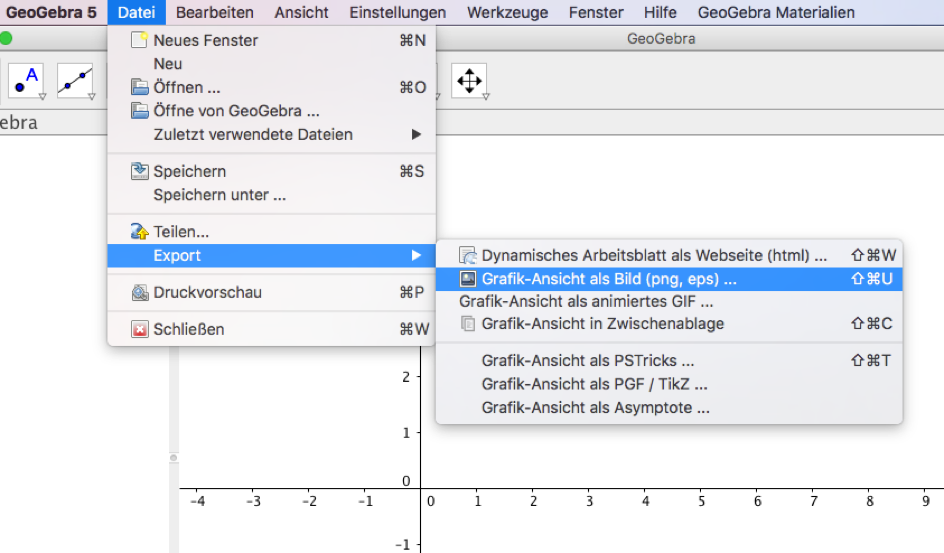Select the Move Graphics View tool
Screen dimensions: 944x553
[x=468, y=80]
